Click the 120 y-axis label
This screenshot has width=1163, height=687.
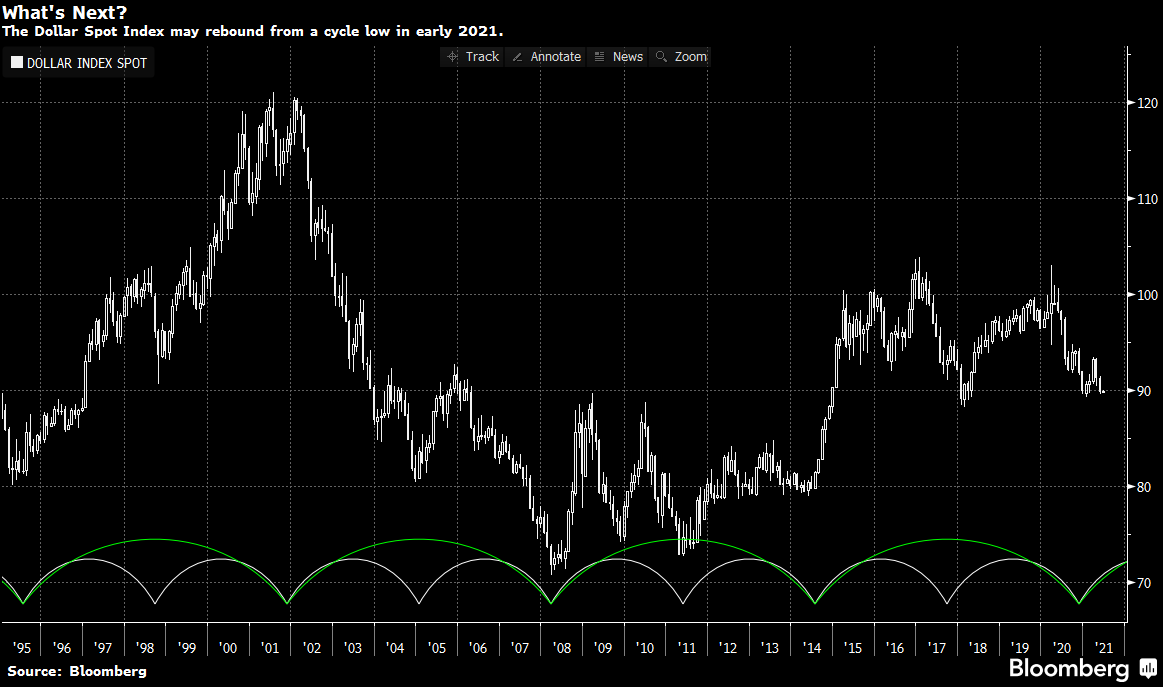point(1147,103)
